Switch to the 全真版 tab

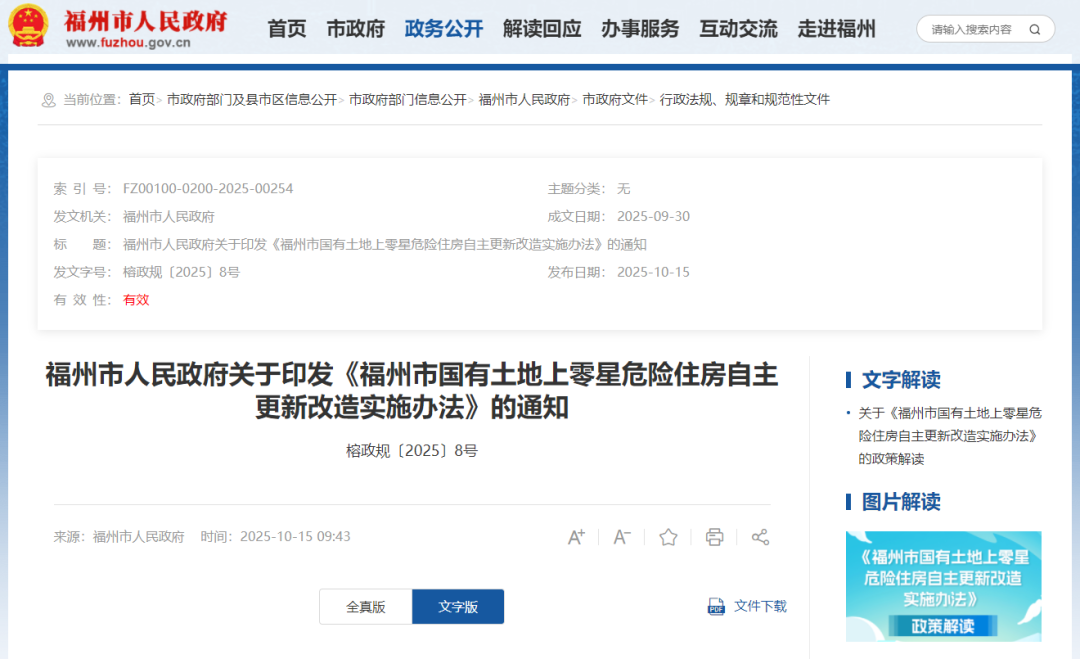pos(365,606)
